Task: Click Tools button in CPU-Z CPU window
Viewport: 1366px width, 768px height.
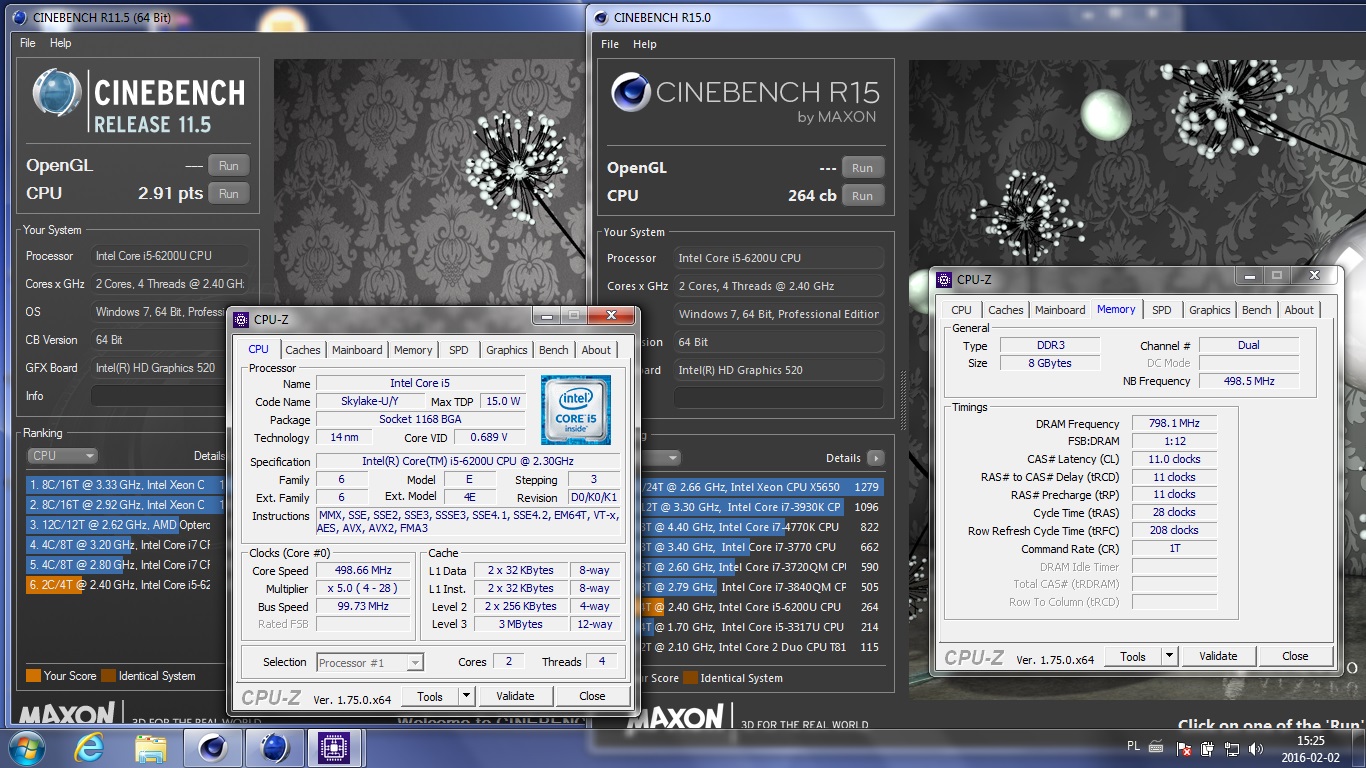Action: pos(430,696)
